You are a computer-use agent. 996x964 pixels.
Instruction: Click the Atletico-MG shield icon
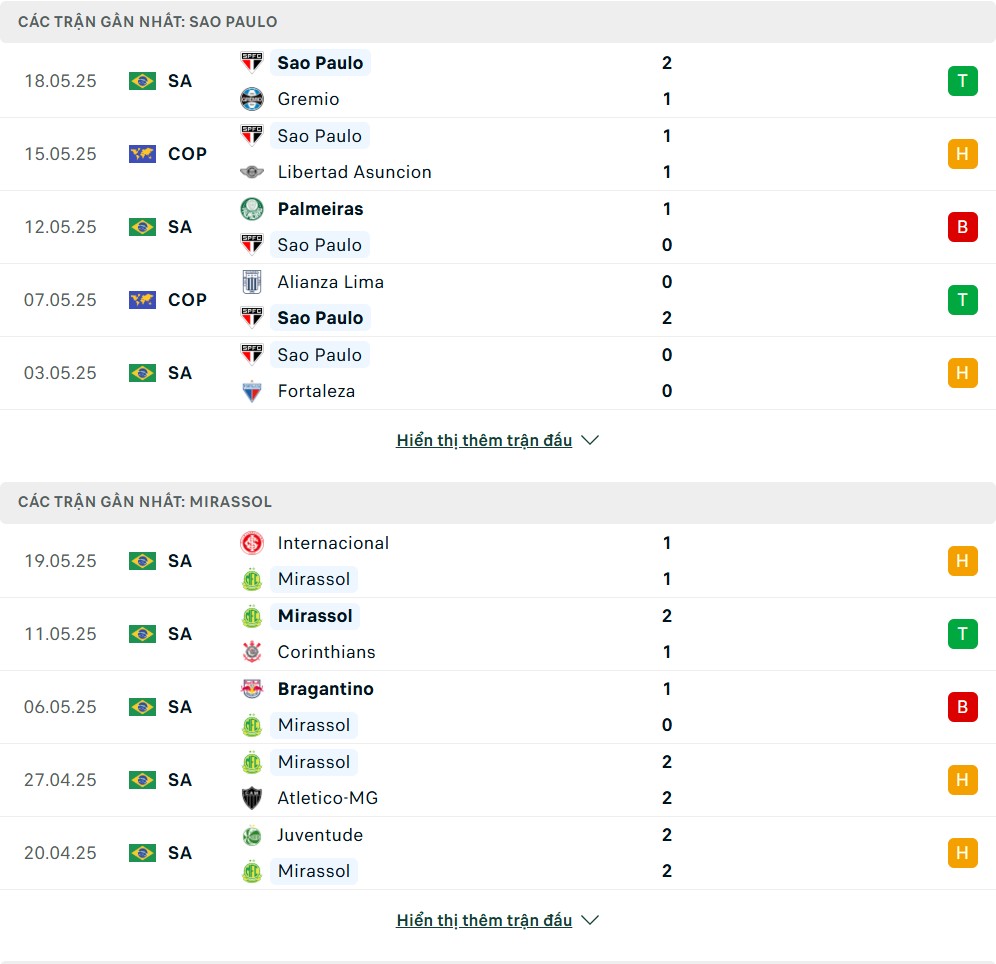pos(252,798)
